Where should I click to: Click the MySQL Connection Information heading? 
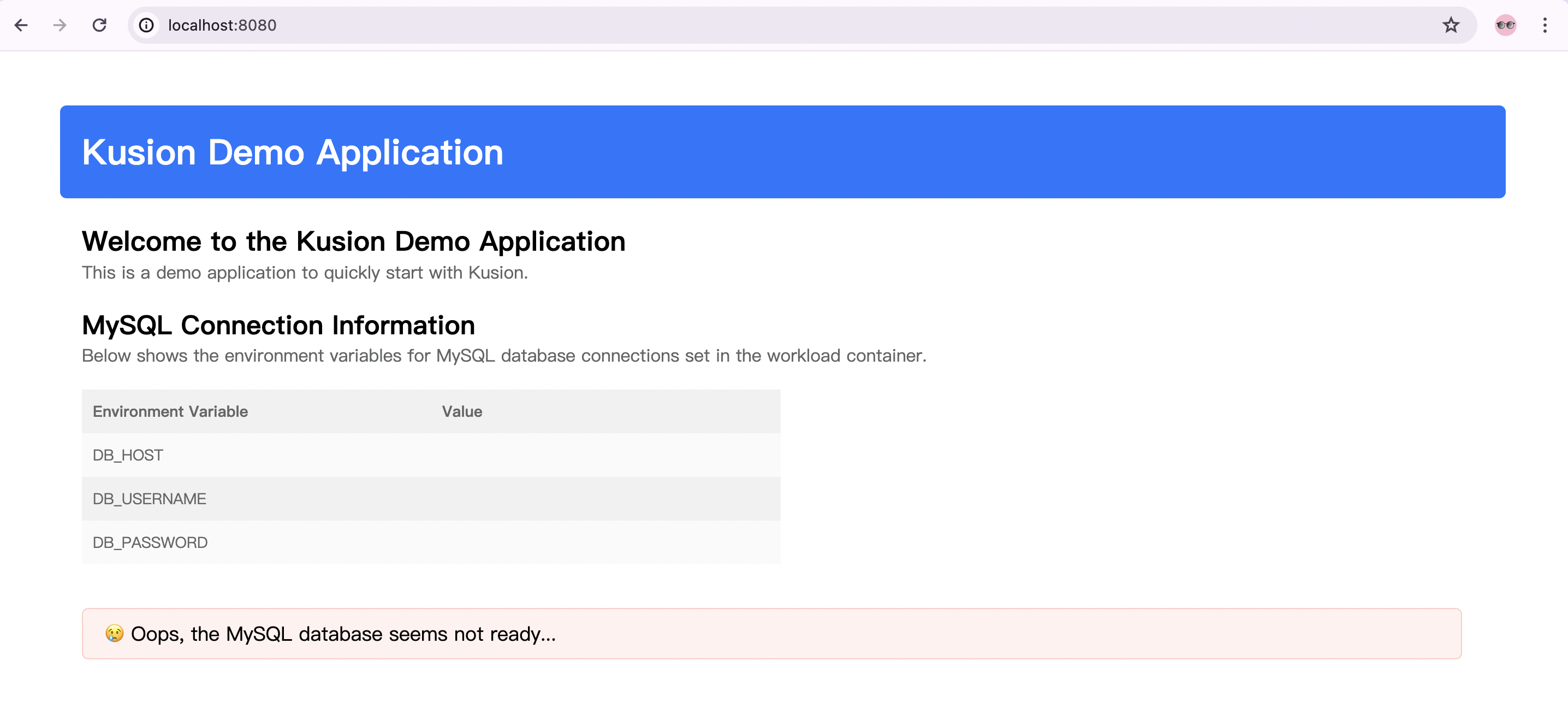(278, 325)
